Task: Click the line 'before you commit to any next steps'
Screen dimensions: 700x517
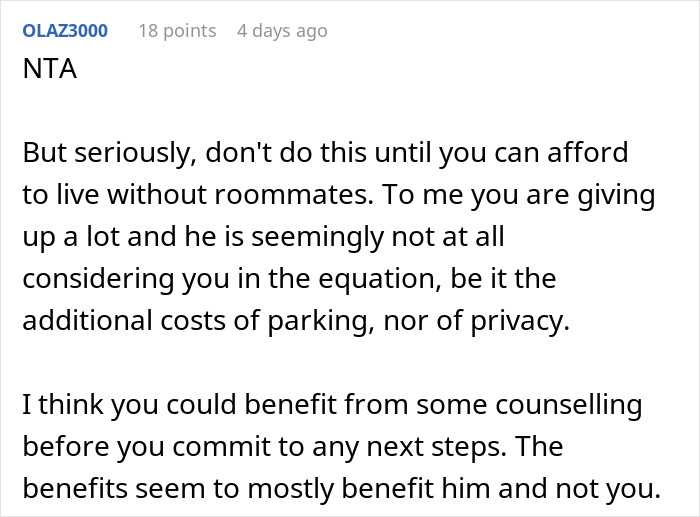Action: pyautogui.click(x=293, y=447)
